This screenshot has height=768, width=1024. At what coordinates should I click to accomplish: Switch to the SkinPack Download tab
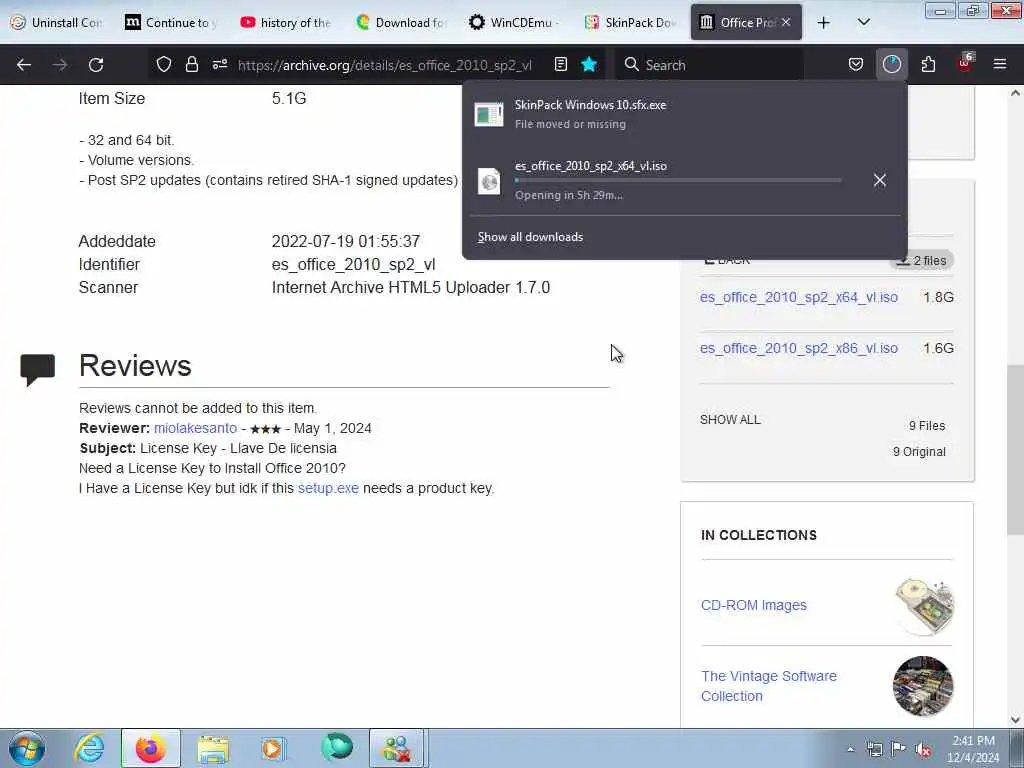point(631,22)
